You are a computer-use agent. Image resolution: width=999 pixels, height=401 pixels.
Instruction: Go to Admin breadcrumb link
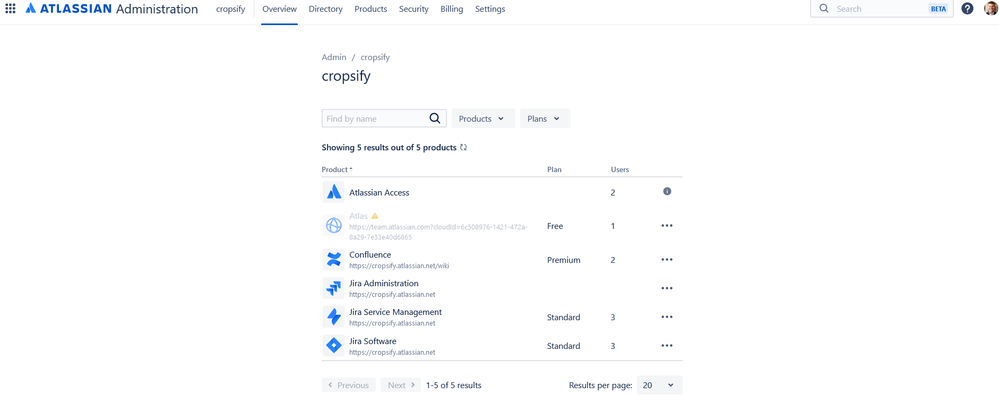pyautogui.click(x=334, y=57)
